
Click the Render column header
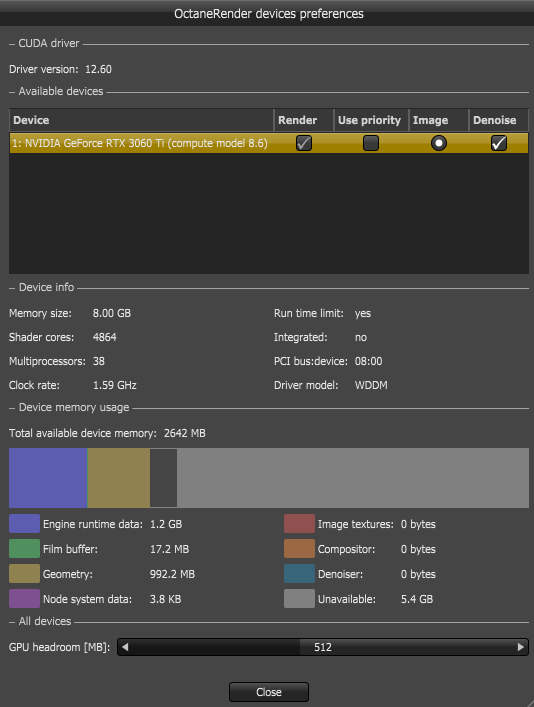[x=304, y=120]
